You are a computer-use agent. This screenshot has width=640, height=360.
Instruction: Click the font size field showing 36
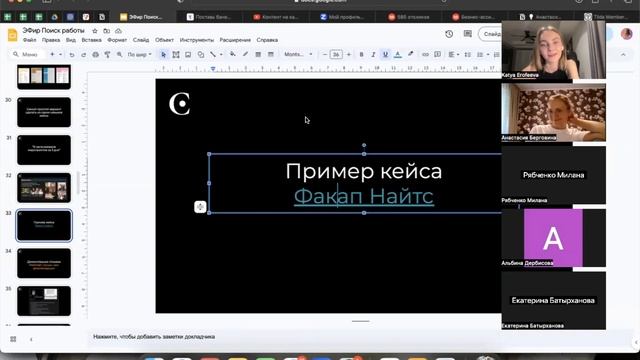336,54
